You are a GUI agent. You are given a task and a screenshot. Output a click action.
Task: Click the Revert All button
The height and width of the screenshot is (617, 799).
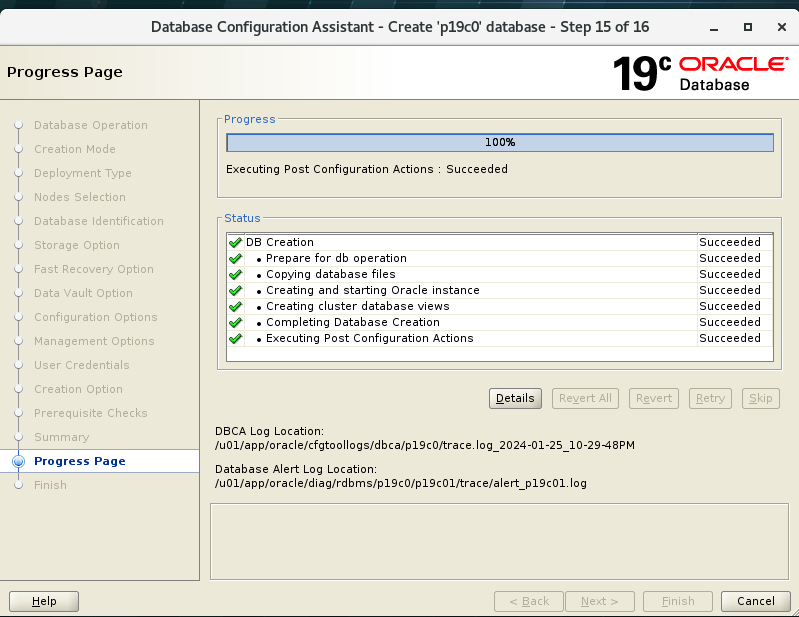coord(585,398)
